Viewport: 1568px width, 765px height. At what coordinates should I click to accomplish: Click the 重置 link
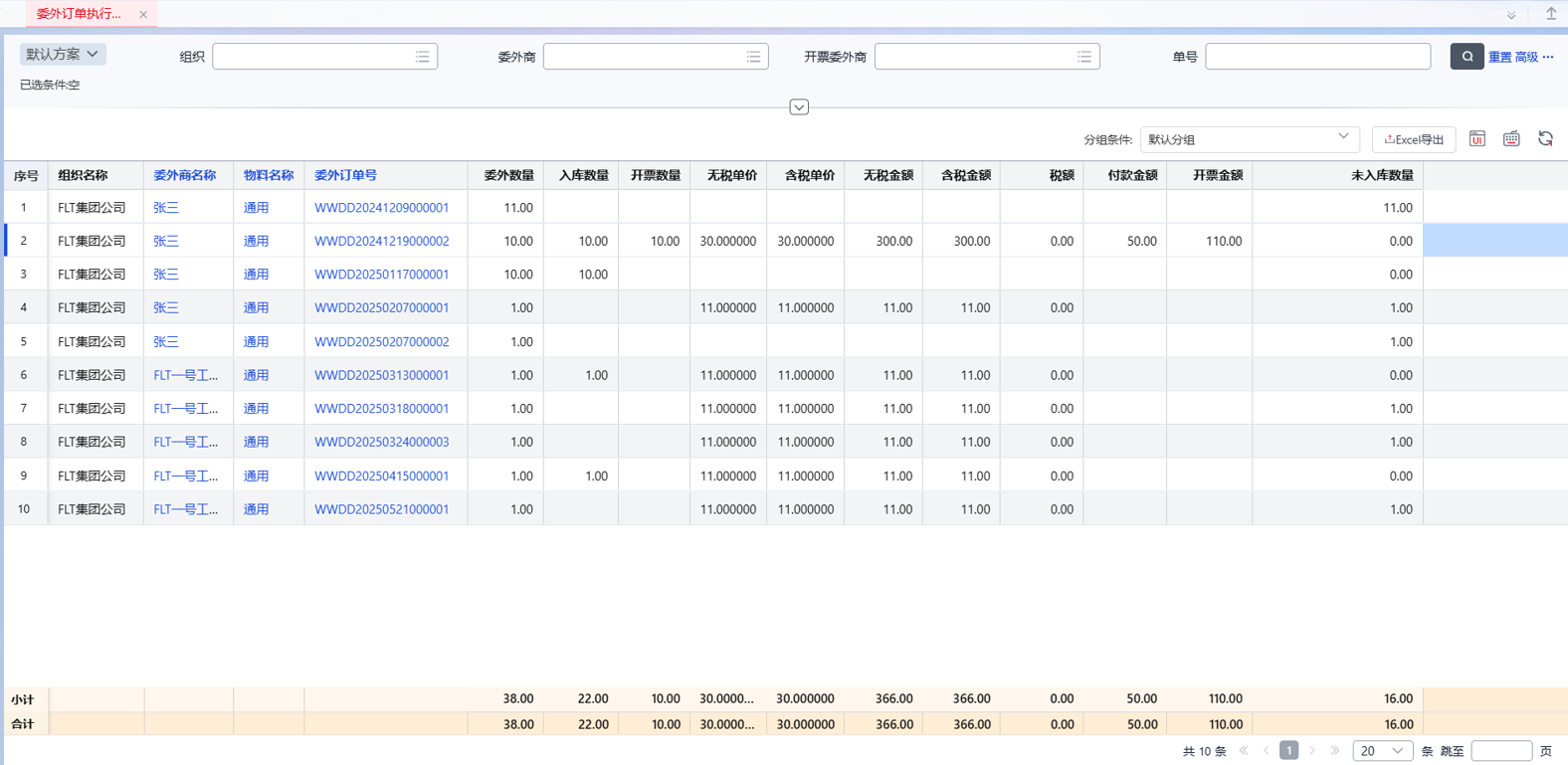(x=1500, y=57)
